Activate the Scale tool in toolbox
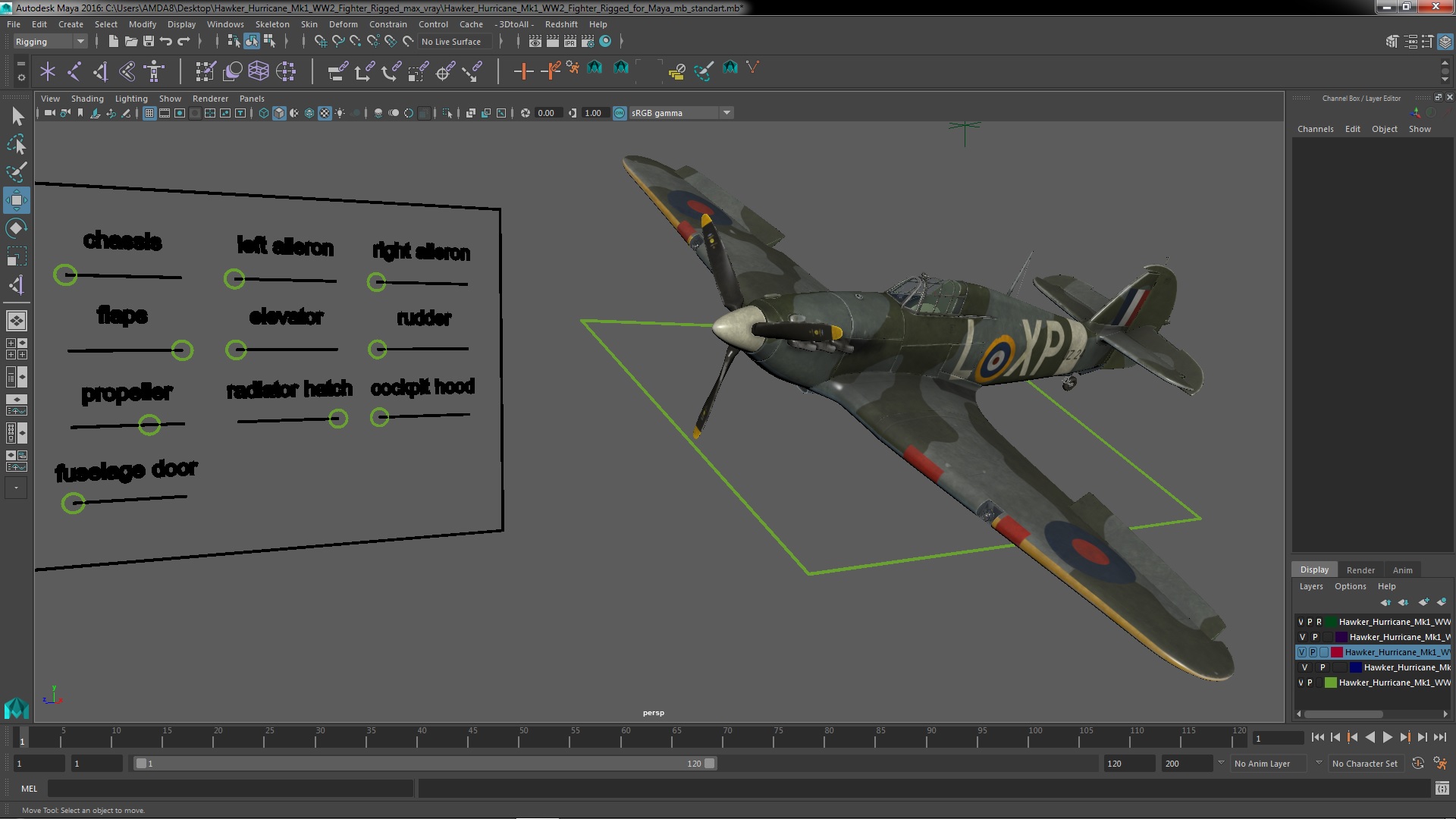 [17, 256]
